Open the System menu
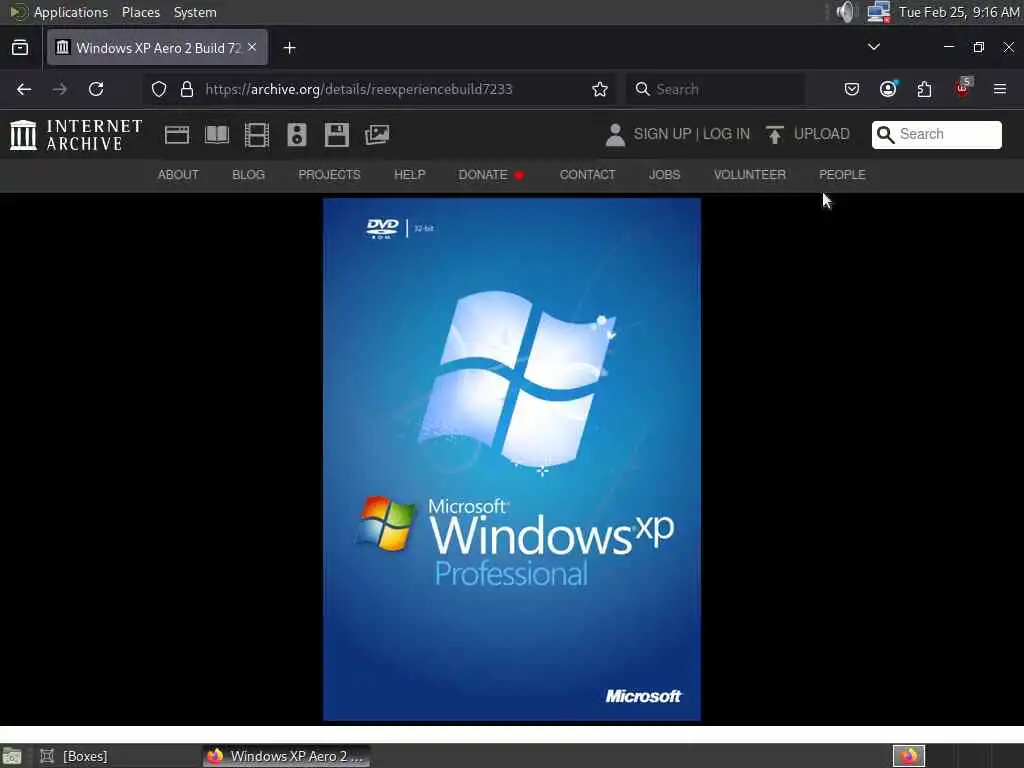Image resolution: width=1024 pixels, height=768 pixels. (195, 12)
